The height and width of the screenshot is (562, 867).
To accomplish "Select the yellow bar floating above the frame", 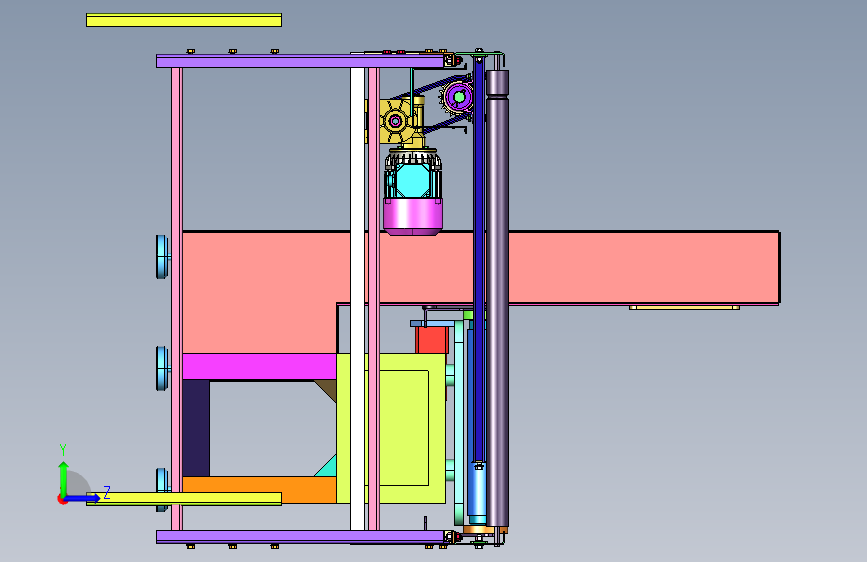I will pyautogui.click(x=184, y=20).
